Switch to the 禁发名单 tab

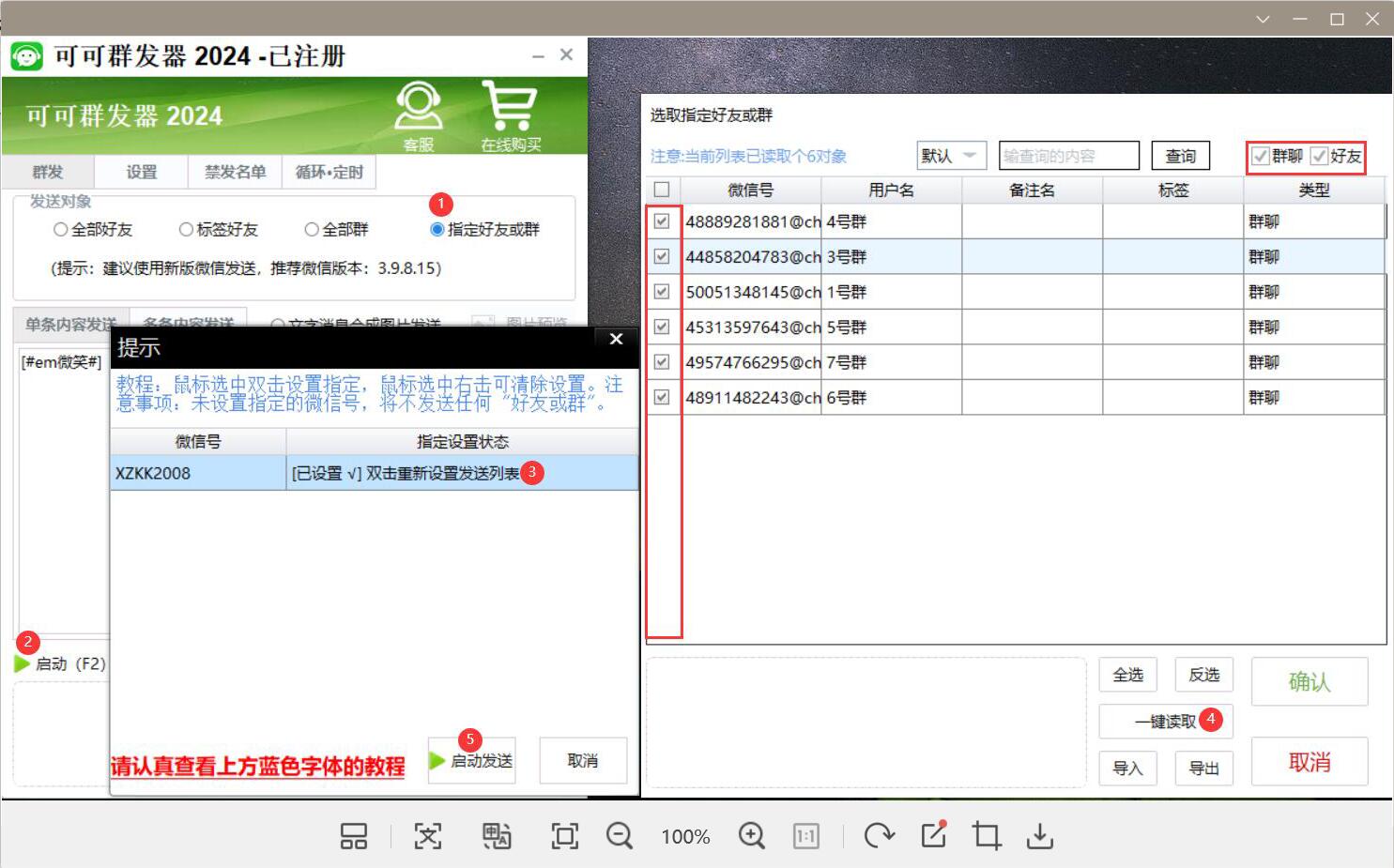pyautogui.click(x=236, y=172)
